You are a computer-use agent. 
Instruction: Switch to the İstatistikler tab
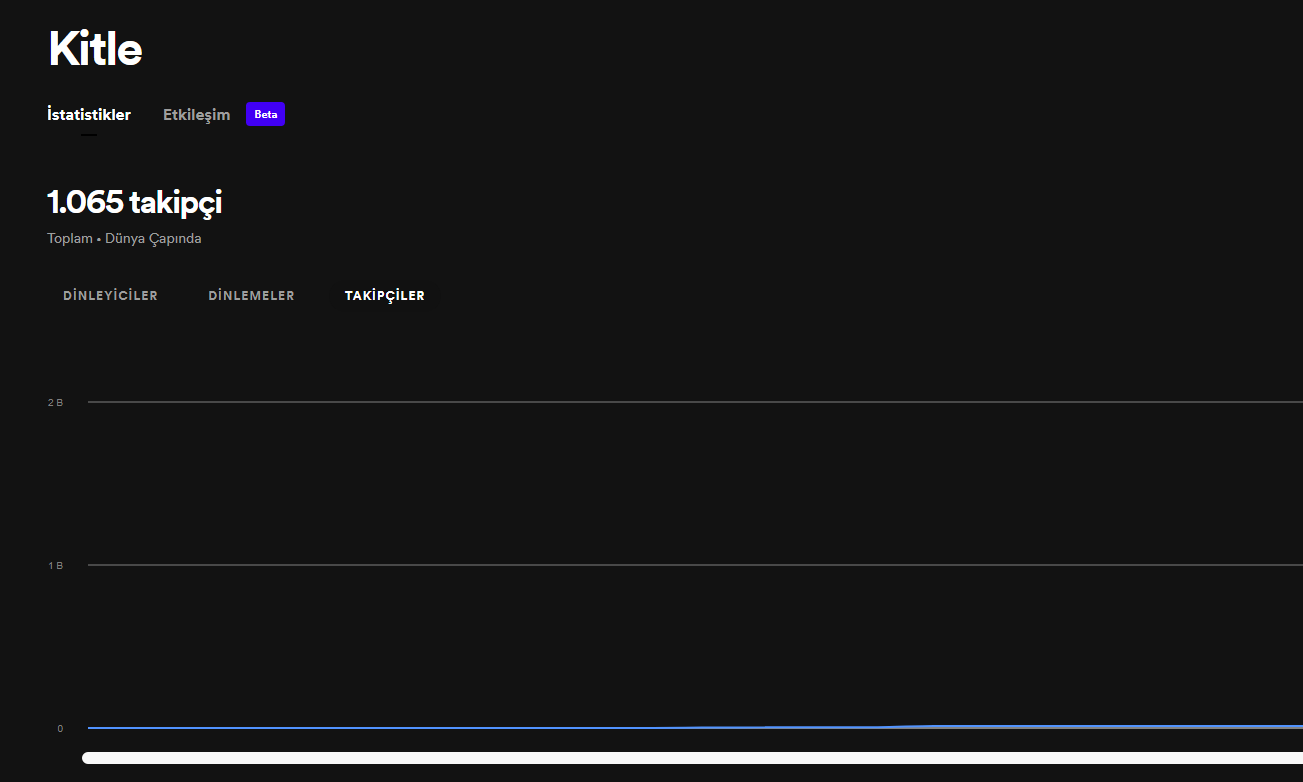[x=89, y=115]
